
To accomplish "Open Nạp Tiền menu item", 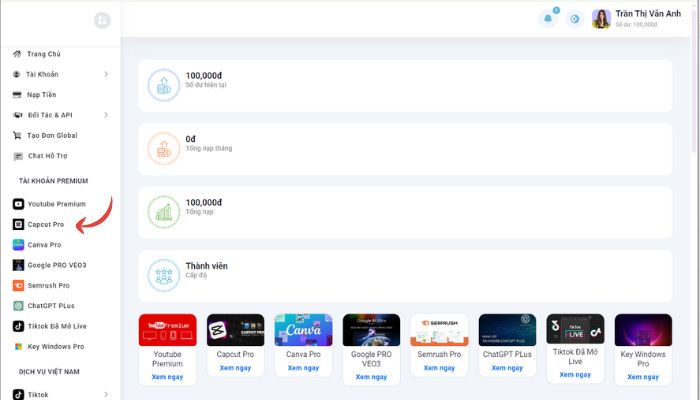I will tap(42, 95).
